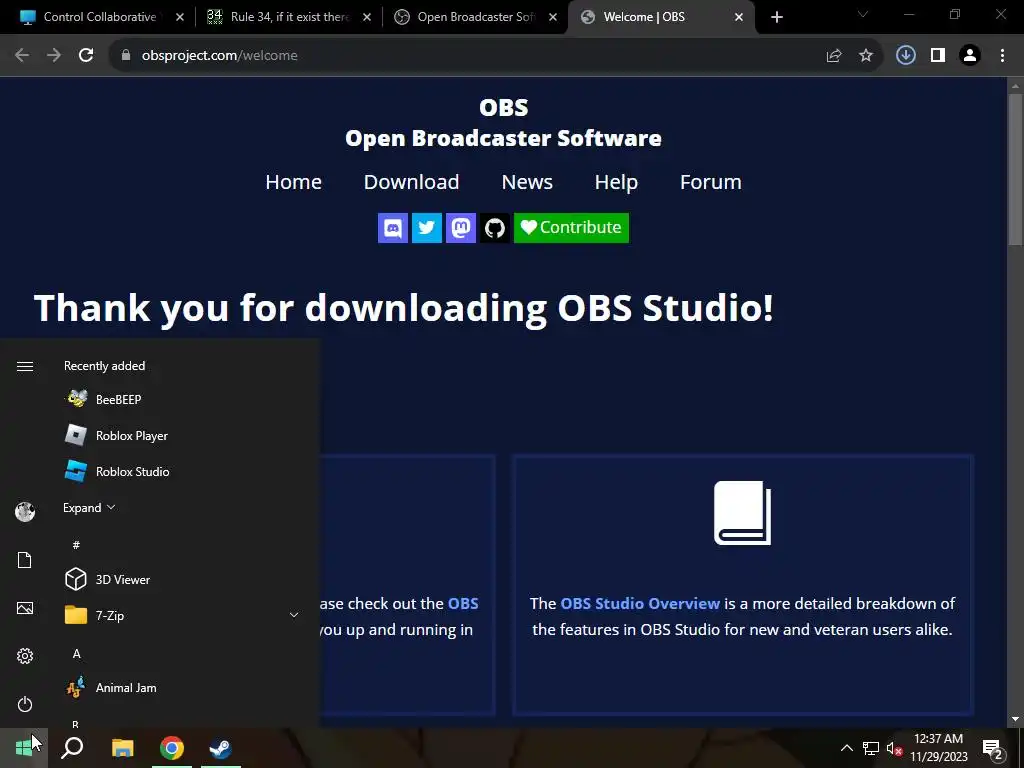Open OBS GitHub icon link
1024x768 pixels.
(494, 228)
